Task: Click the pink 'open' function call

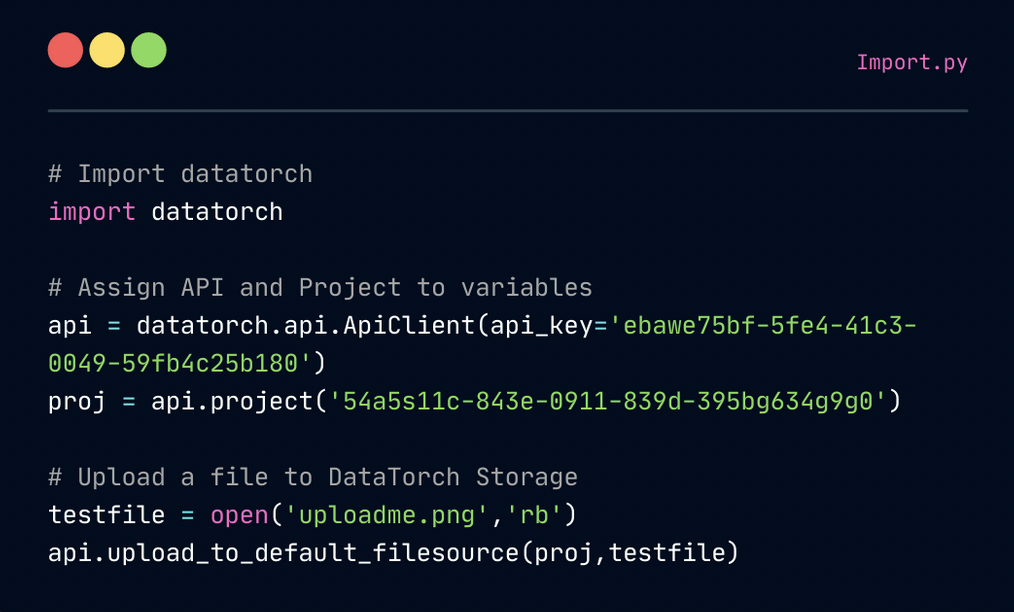Action: 239,516
